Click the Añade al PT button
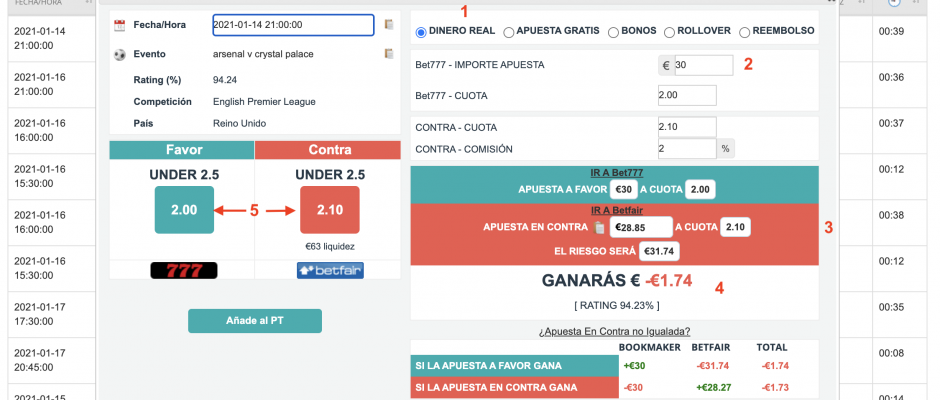This screenshot has width=940, height=400. click(255, 321)
